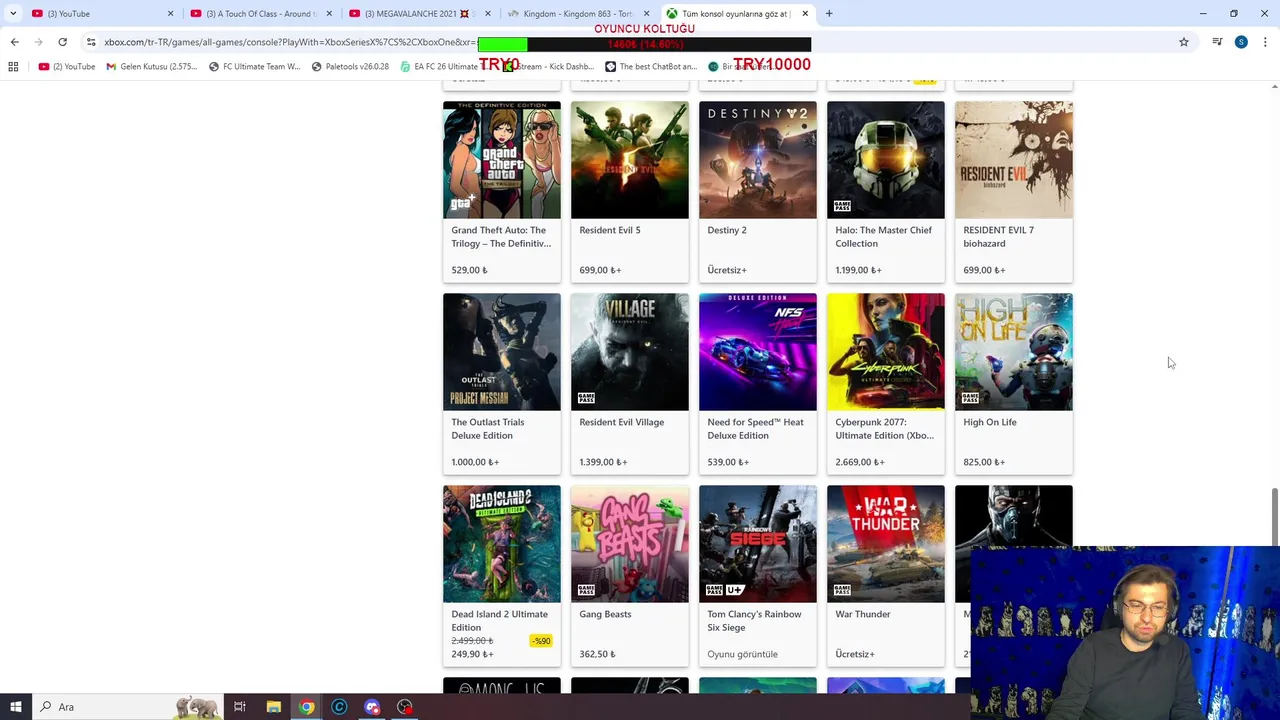The width and height of the screenshot is (1280, 720).
Task: Open the Chrome profile avatar
Action: [x=1241, y=42]
